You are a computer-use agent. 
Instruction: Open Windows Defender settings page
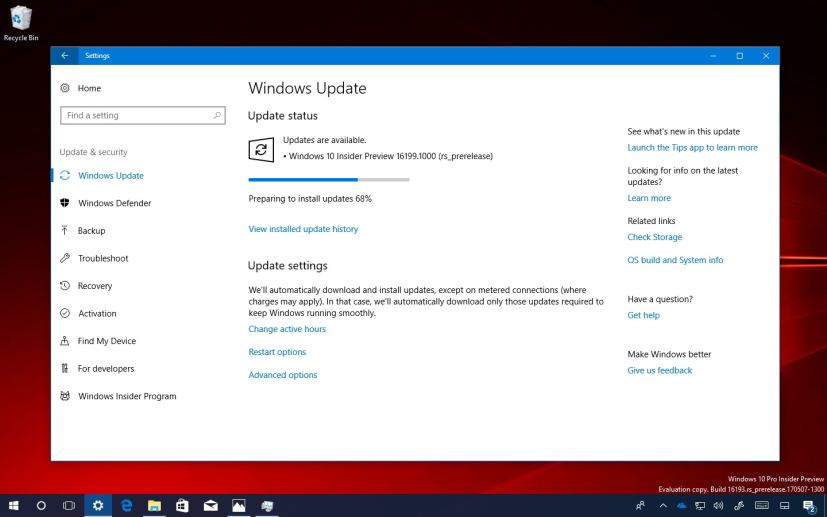114,203
